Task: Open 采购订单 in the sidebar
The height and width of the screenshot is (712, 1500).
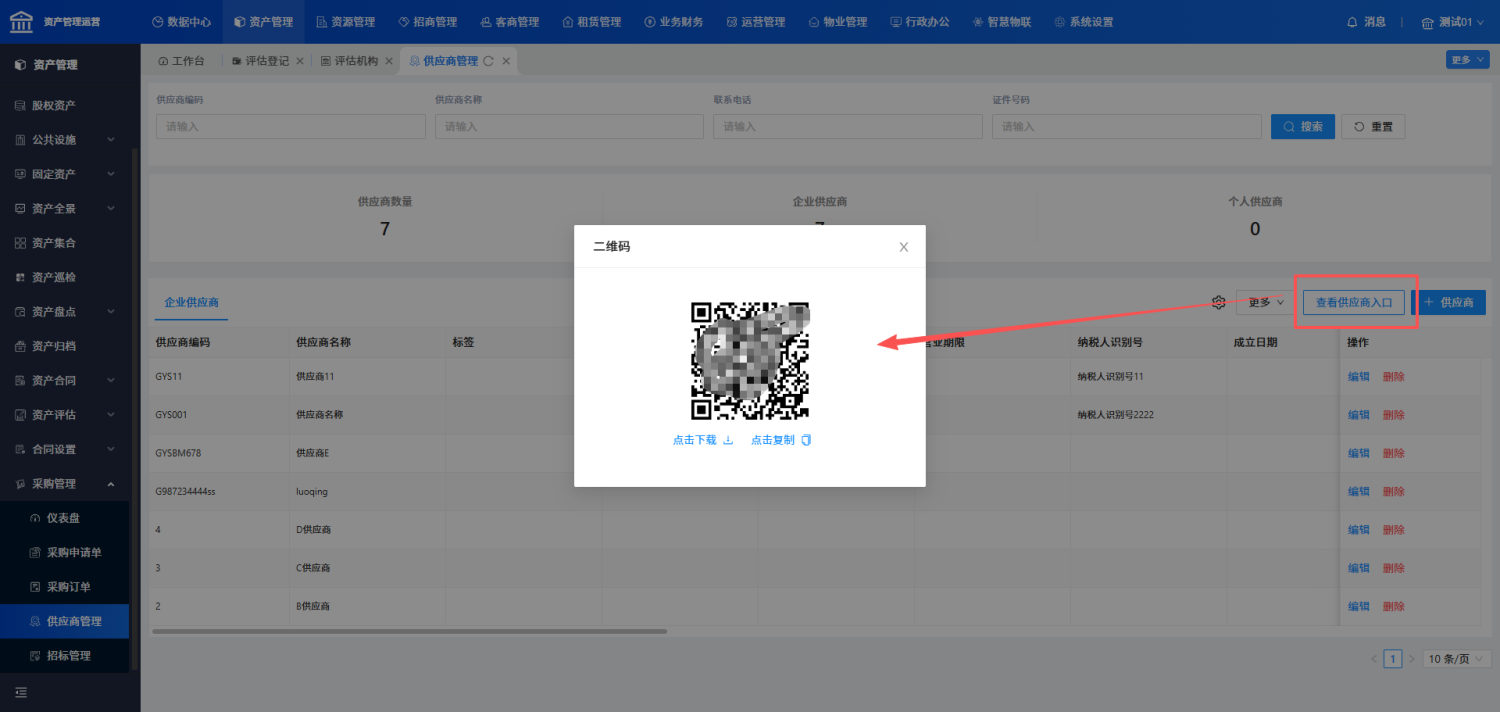Action: click(65, 586)
